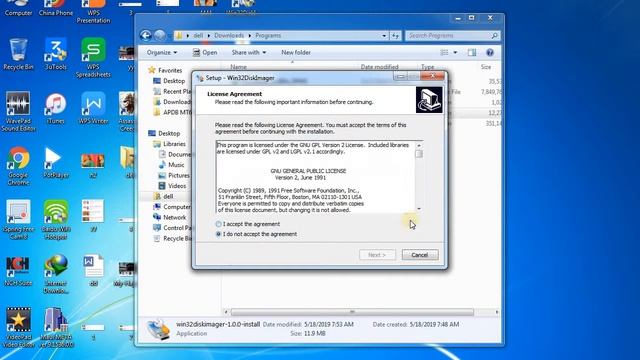Select Favorites in navigation pane
This screenshot has height=360, width=640.
pyautogui.click(x=165, y=70)
